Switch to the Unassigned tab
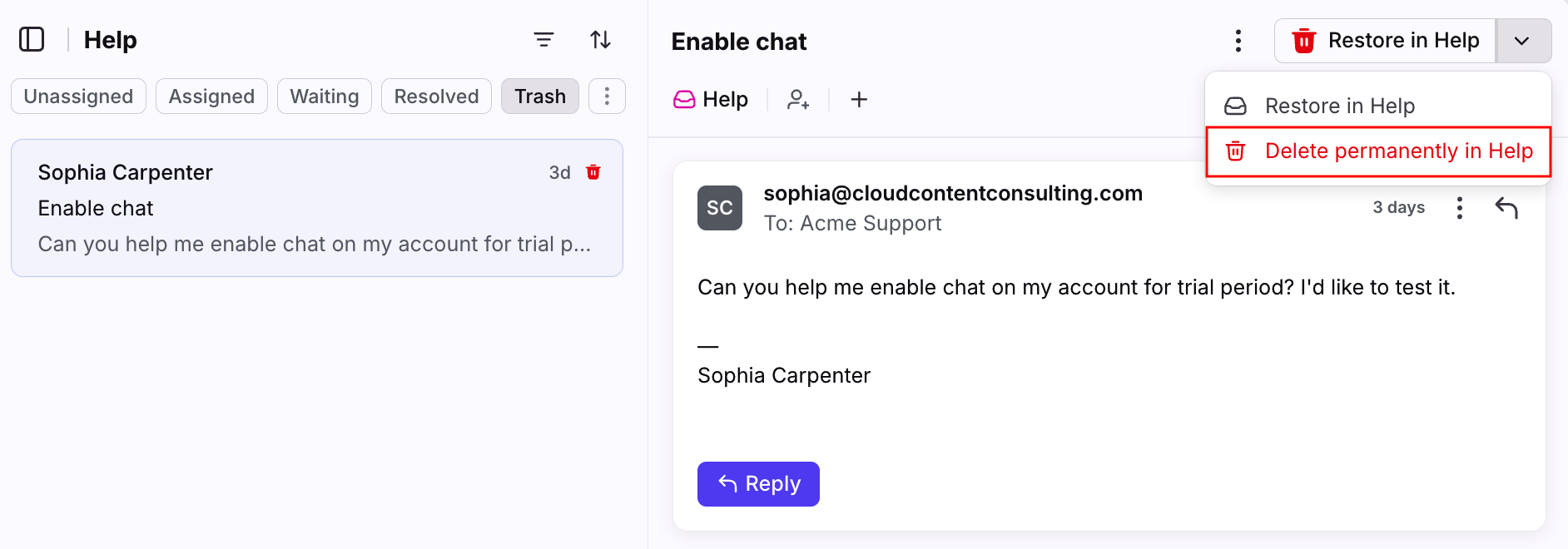The height and width of the screenshot is (549, 1568). 78,96
